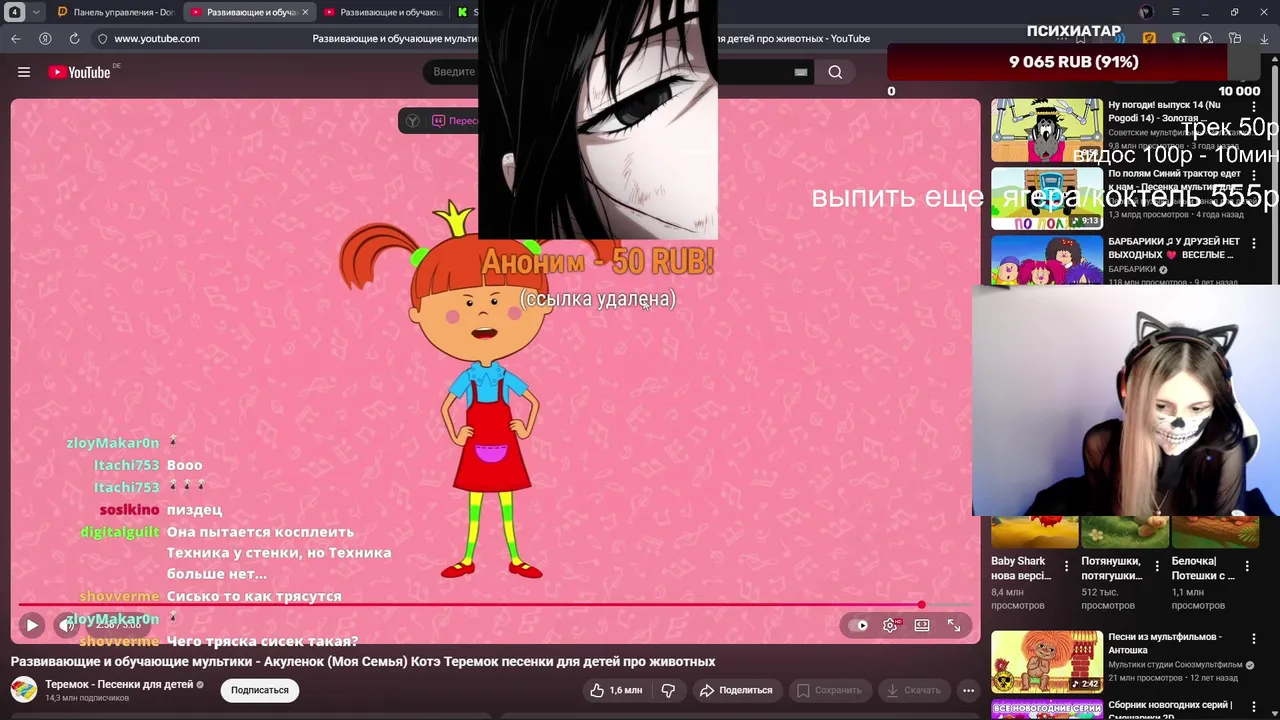
Task: Open options for Сборник новогодних серий
Action: [x=1254, y=706]
